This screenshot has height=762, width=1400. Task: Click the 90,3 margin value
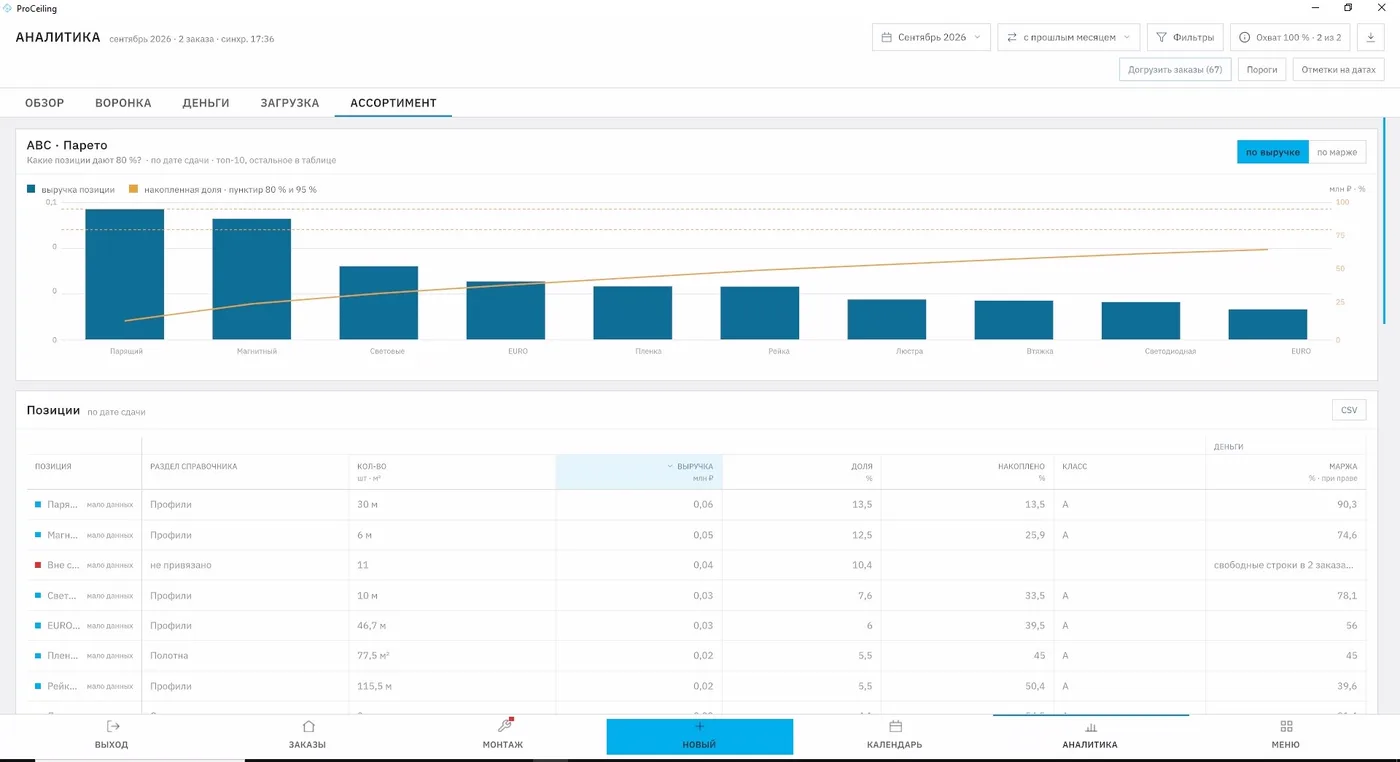1347,504
